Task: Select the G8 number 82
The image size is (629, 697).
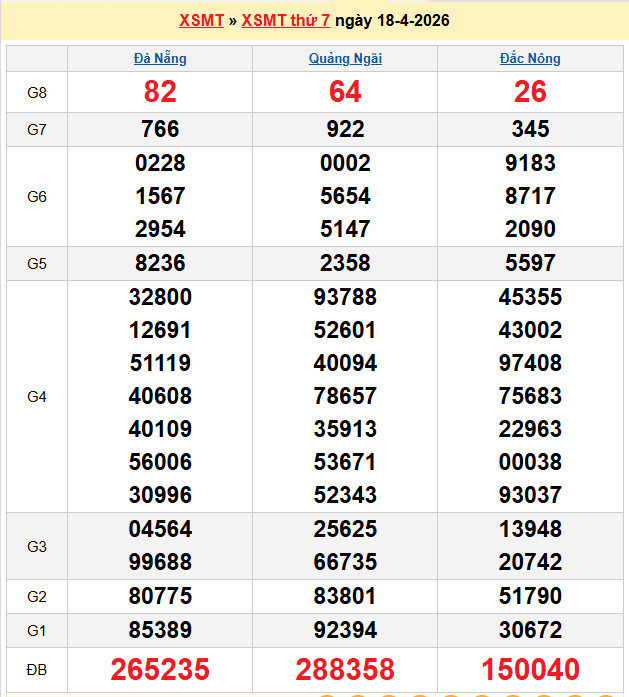Action: click(160, 92)
